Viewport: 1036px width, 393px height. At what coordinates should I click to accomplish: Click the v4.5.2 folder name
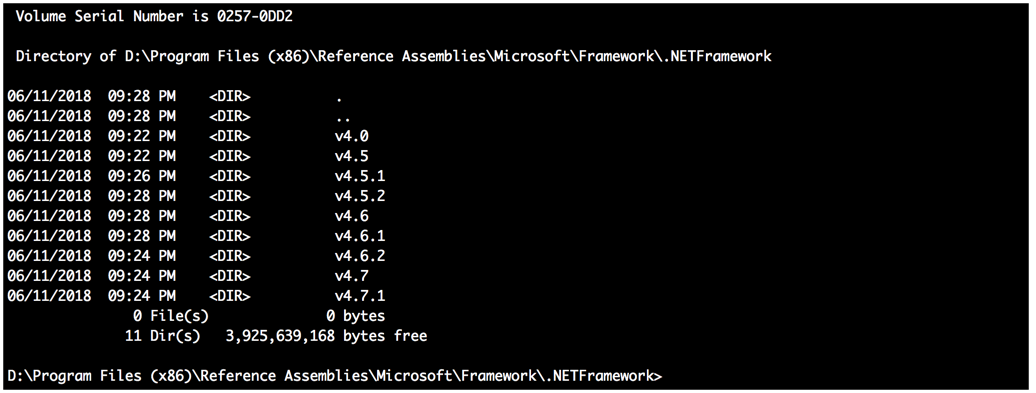pos(359,196)
